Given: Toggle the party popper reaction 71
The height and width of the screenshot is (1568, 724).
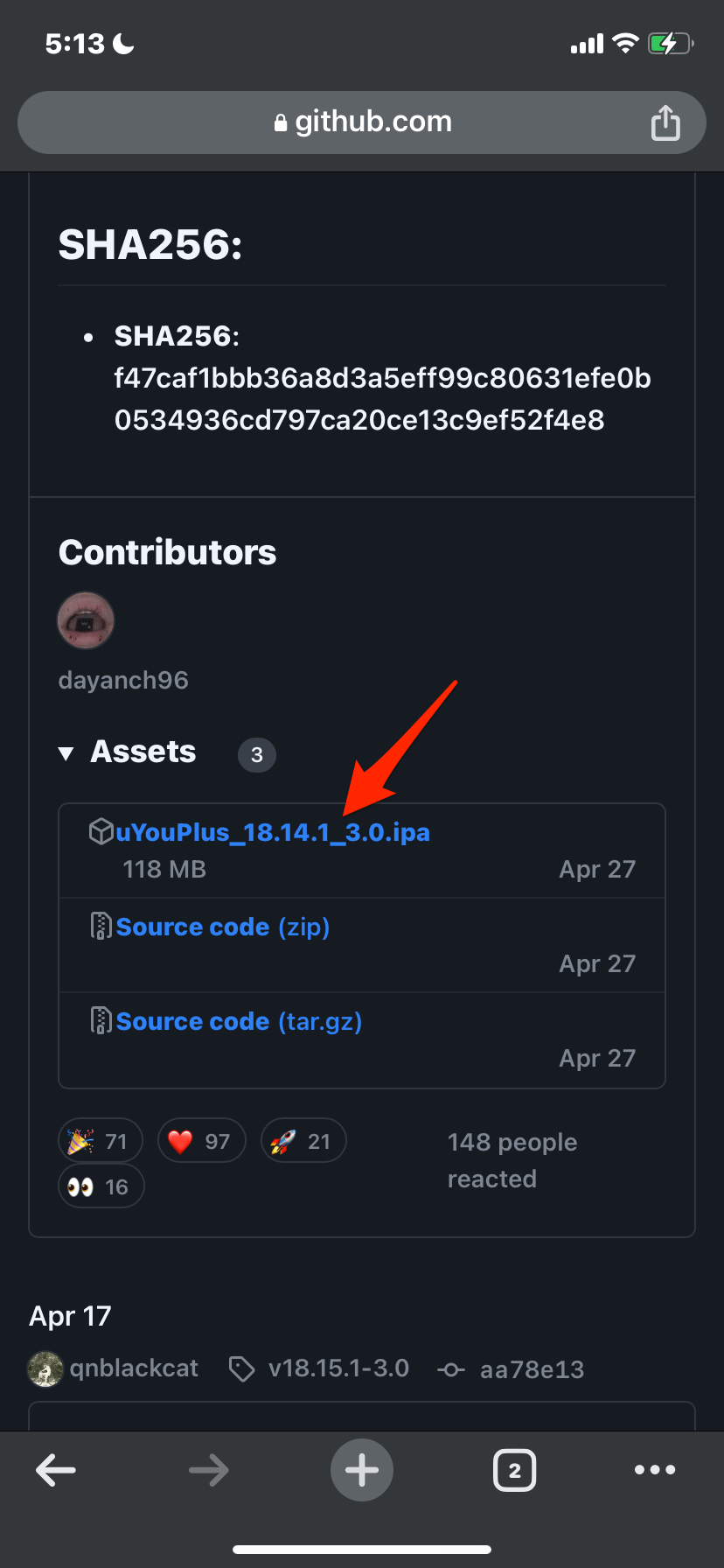Looking at the screenshot, I should (x=100, y=1141).
